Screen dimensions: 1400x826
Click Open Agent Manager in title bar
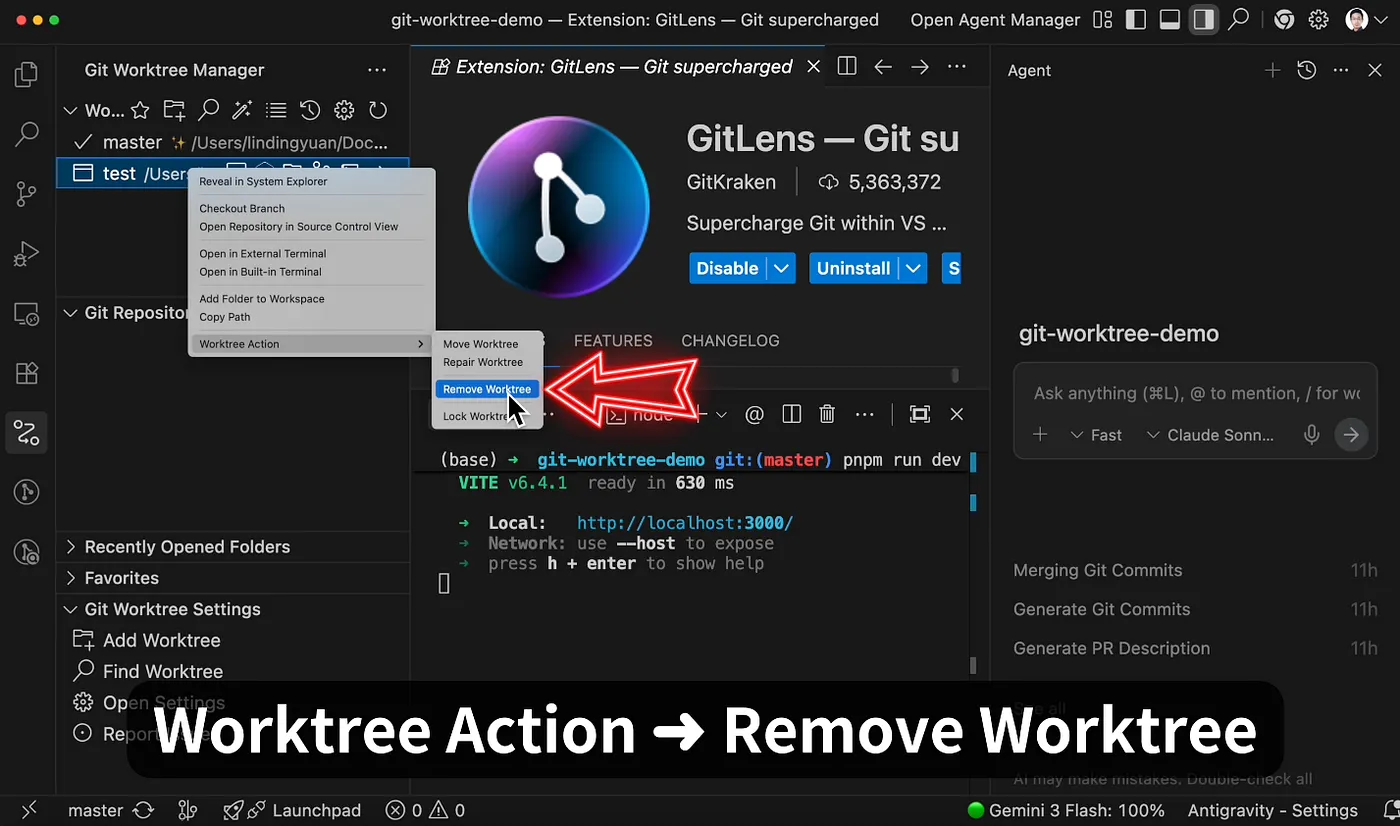(995, 20)
